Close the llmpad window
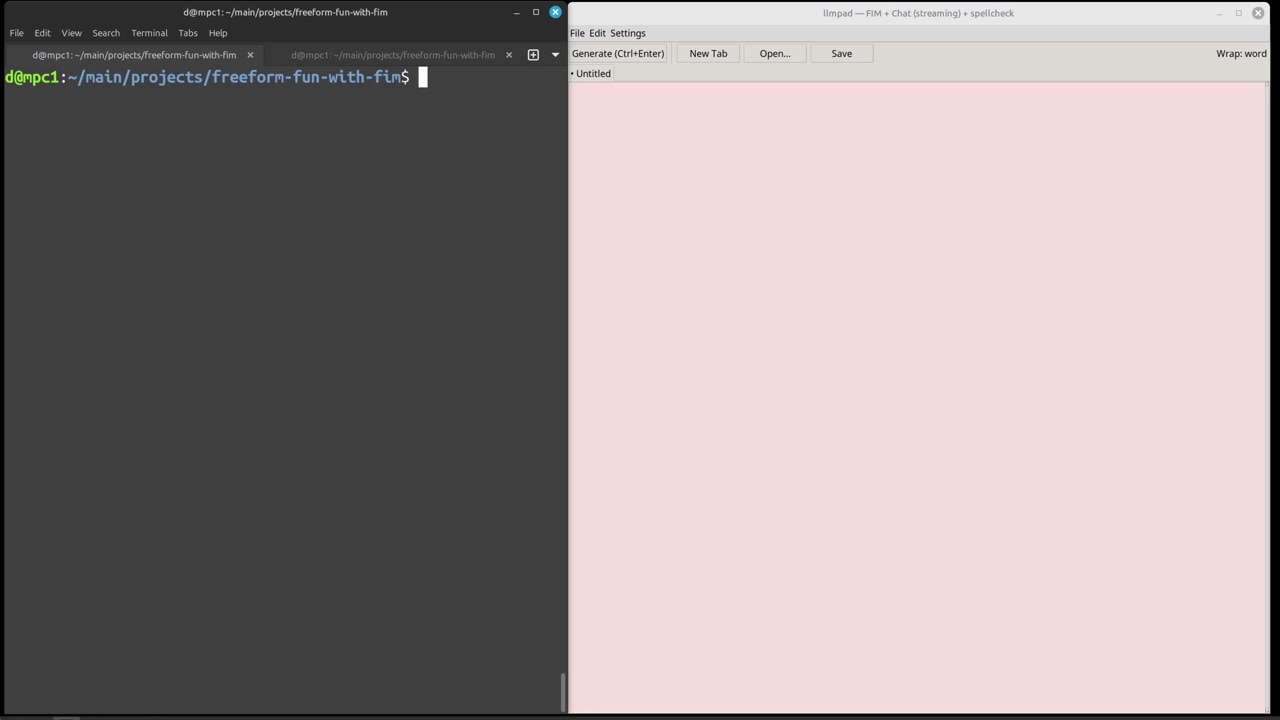The width and height of the screenshot is (1280, 720). point(1259,13)
